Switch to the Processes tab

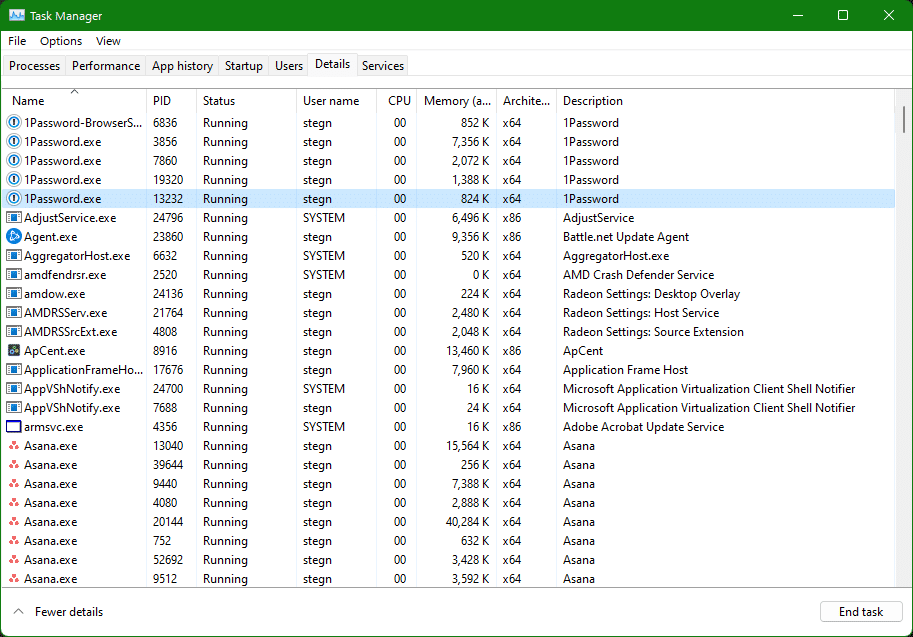pyautogui.click(x=34, y=66)
